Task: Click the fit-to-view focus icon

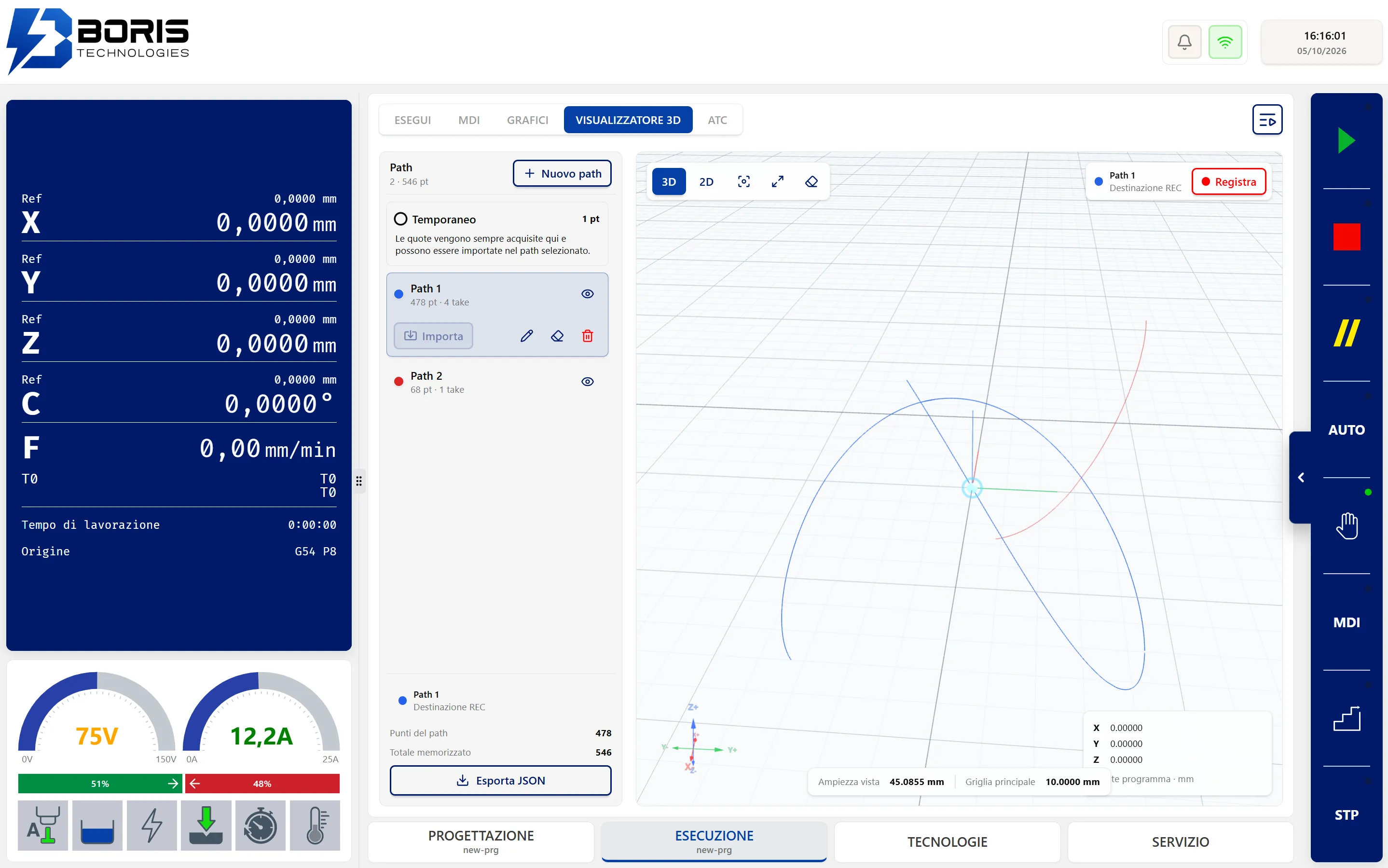Action: [x=743, y=182]
